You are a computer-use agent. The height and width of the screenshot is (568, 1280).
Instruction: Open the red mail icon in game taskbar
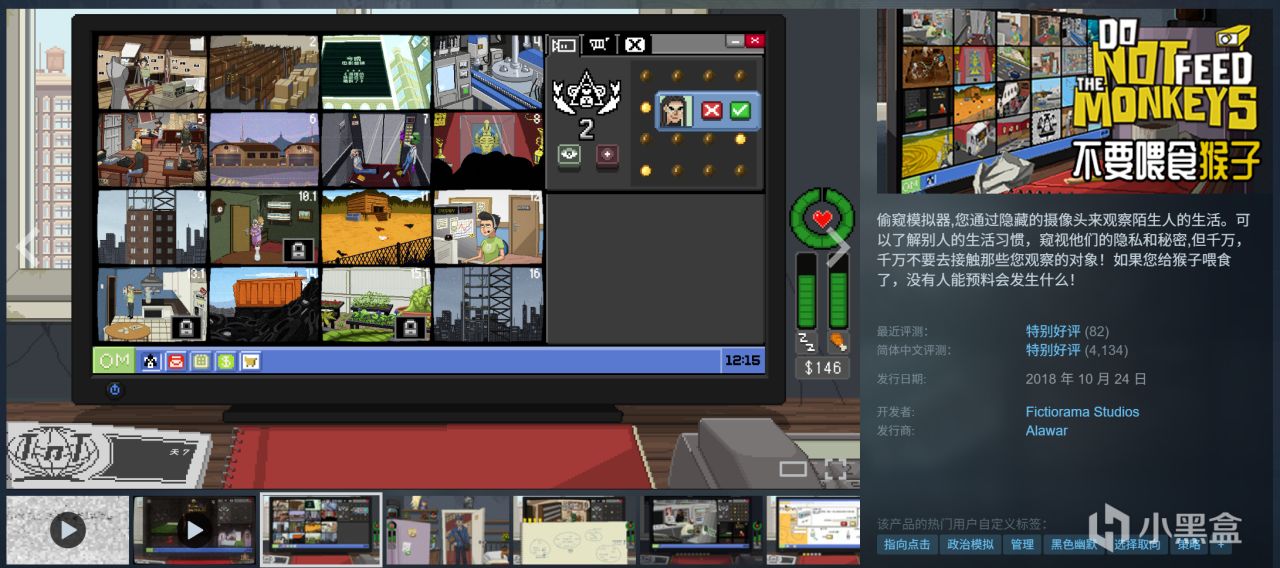(x=175, y=361)
